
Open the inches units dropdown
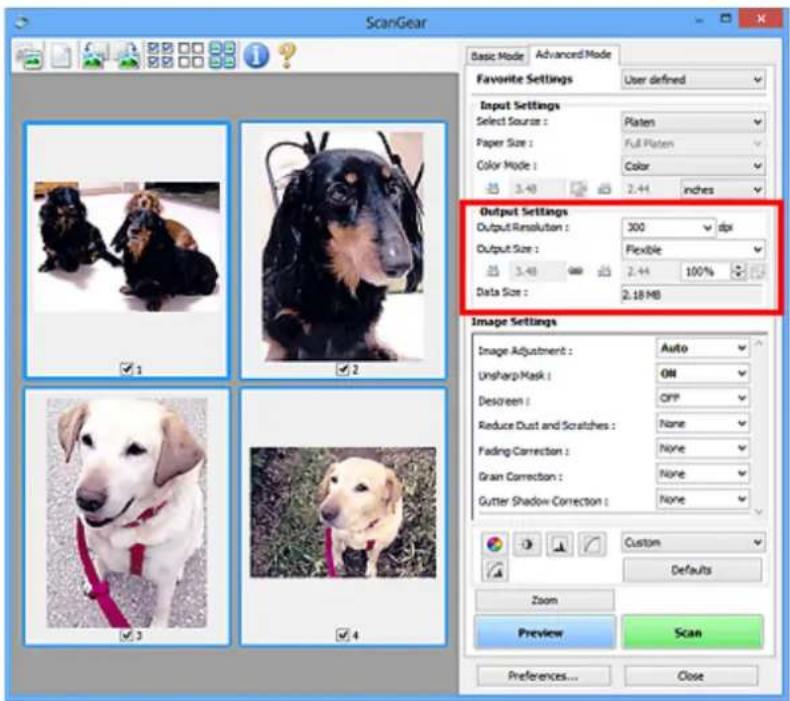722,189
